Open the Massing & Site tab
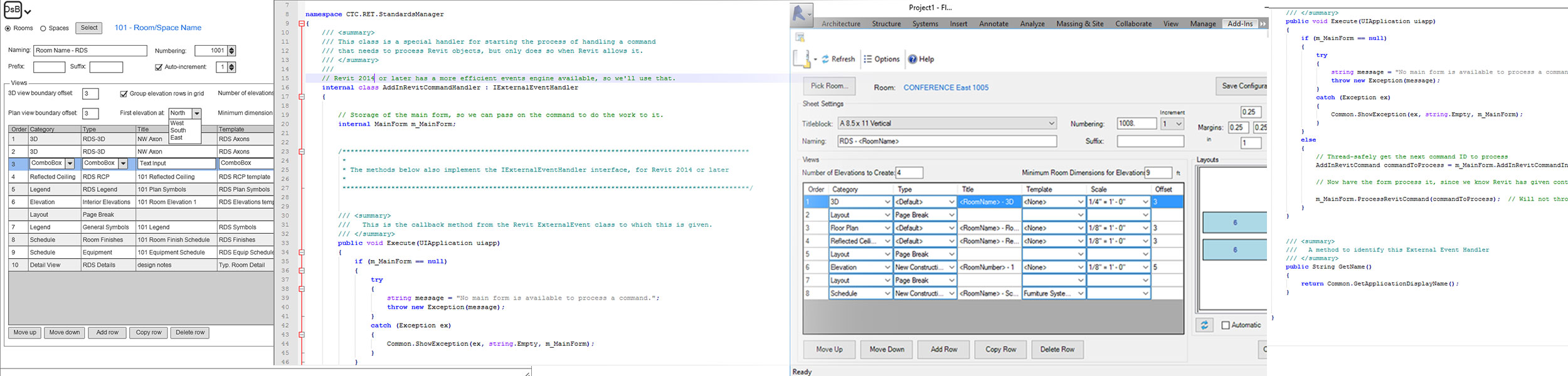This screenshot has height=376, width=1568. [x=1079, y=24]
